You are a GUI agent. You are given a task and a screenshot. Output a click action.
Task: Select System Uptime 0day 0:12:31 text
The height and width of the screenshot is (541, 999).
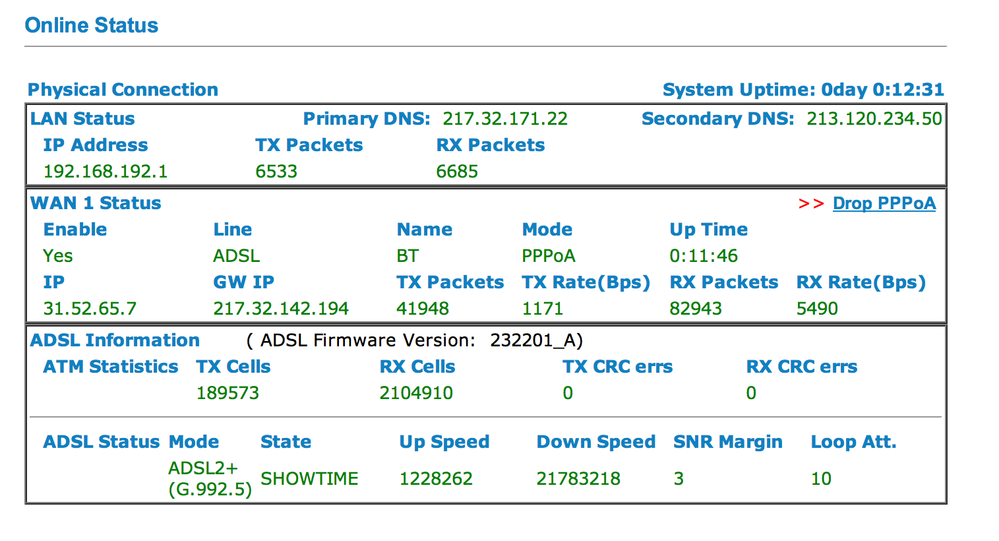(803, 90)
